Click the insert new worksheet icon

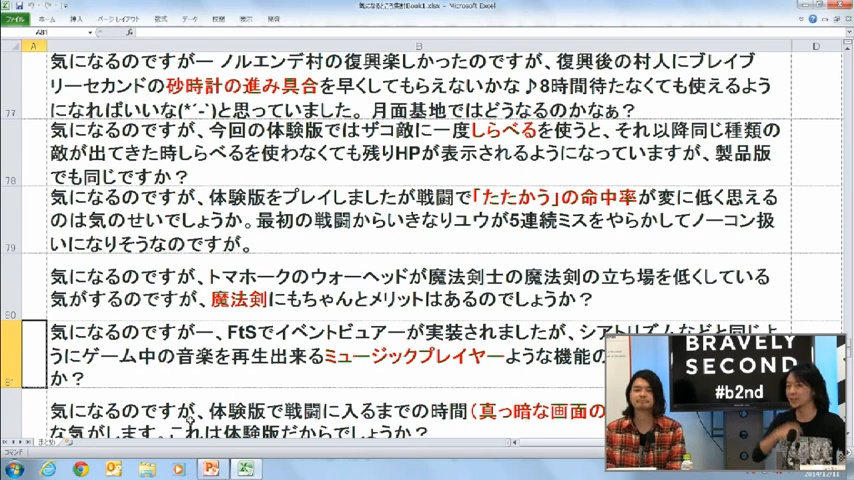69,442
